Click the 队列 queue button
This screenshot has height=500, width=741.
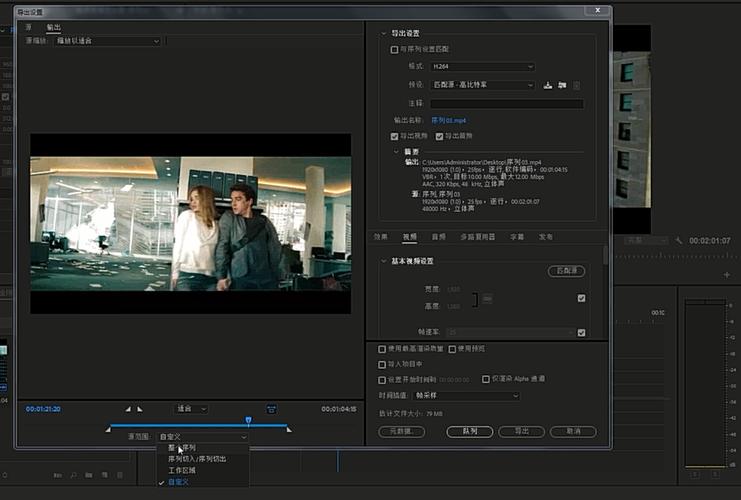[470, 431]
